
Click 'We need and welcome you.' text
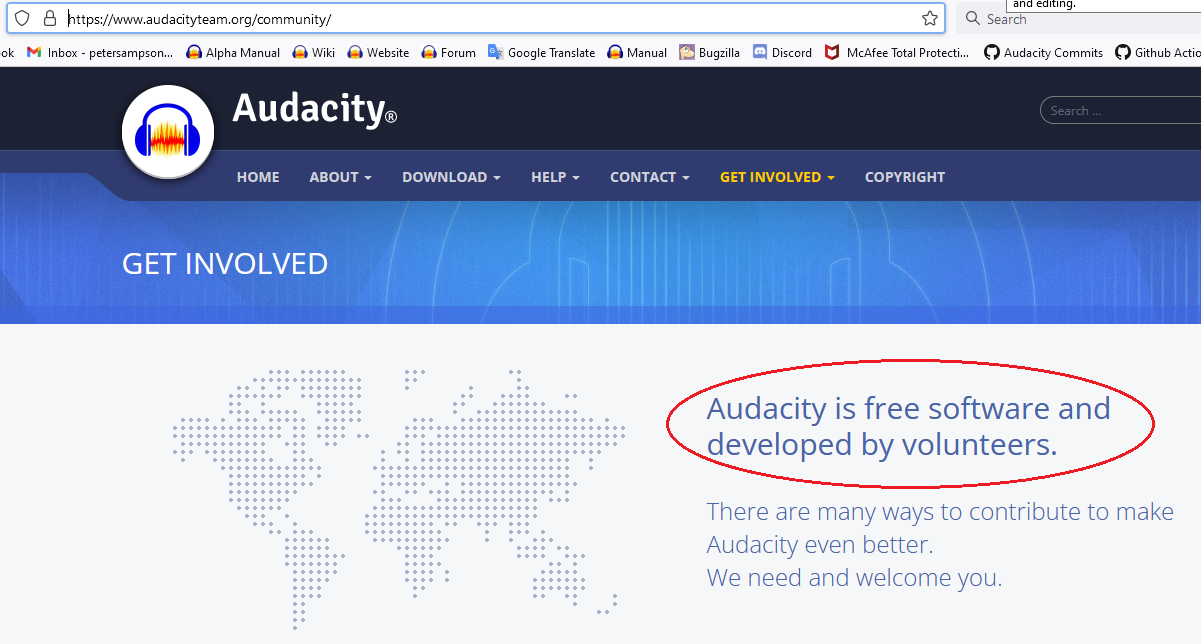854,577
